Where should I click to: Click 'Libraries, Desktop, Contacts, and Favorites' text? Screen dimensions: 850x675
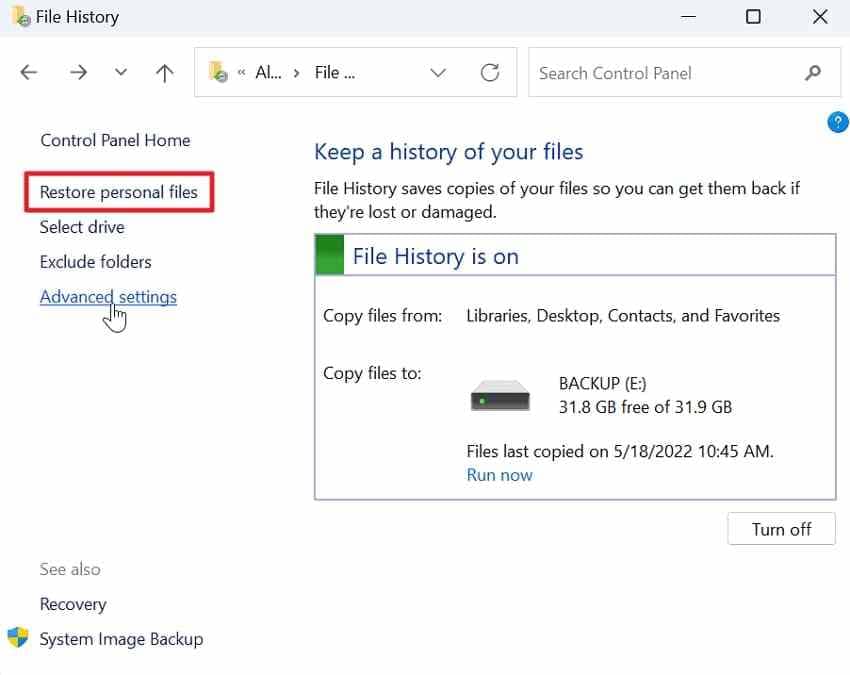click(x=623, y=316)
